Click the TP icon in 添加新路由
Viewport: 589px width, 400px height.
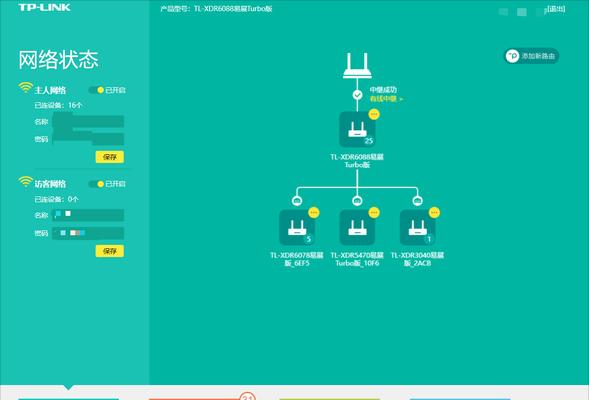(512, 56)
